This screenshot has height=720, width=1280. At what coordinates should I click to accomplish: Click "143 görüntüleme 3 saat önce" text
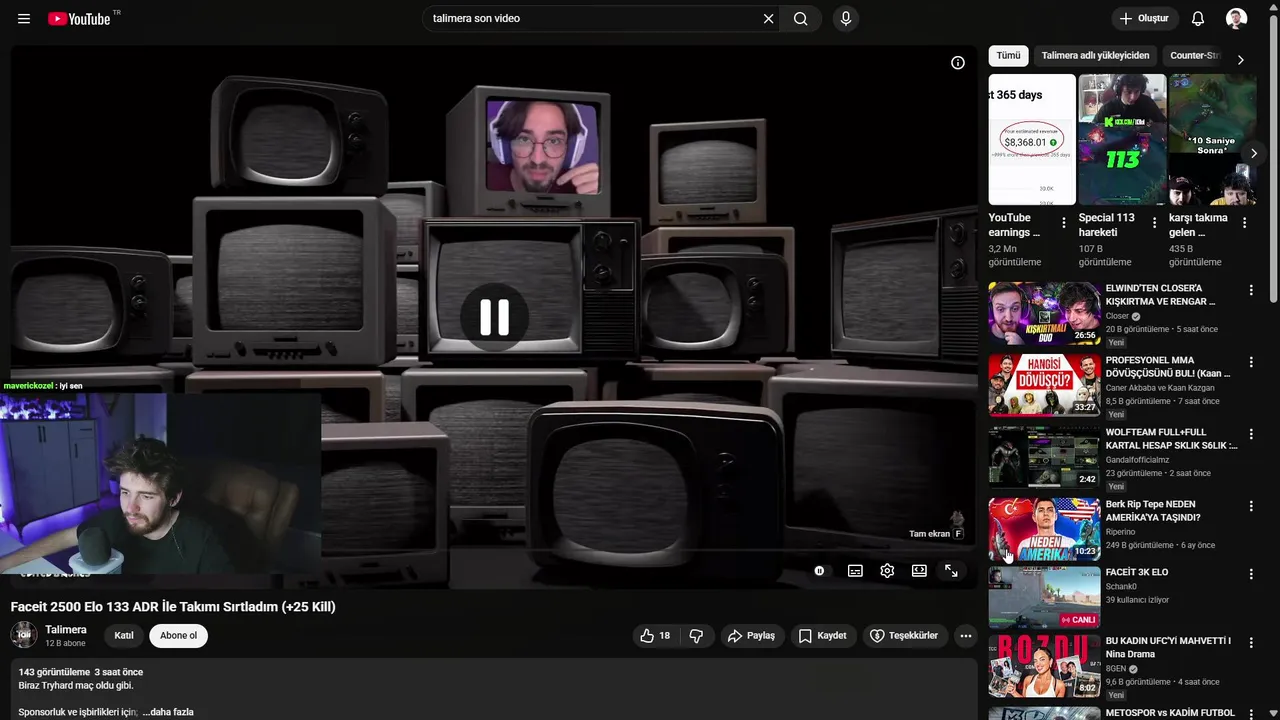click(81, 672)
